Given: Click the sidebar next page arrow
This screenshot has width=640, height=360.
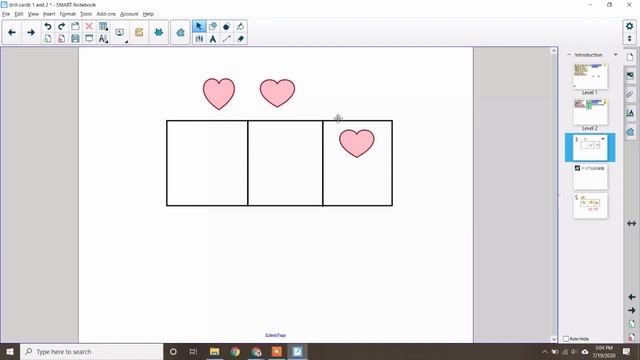Looking at the screenshot, I should point(631,310).
